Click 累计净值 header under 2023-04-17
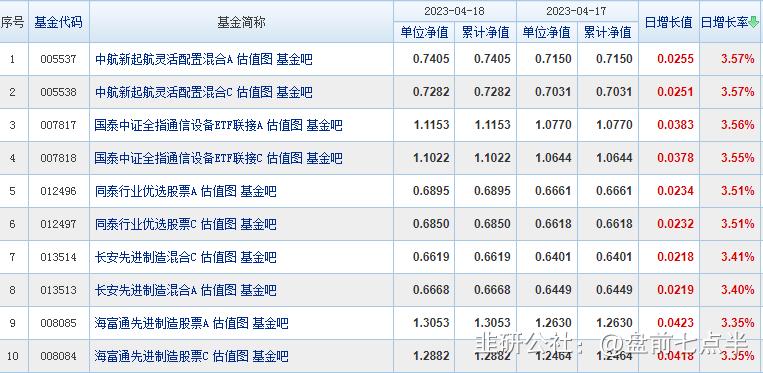The height and width of the screenshot is (373, 763). tap(608, 33)
